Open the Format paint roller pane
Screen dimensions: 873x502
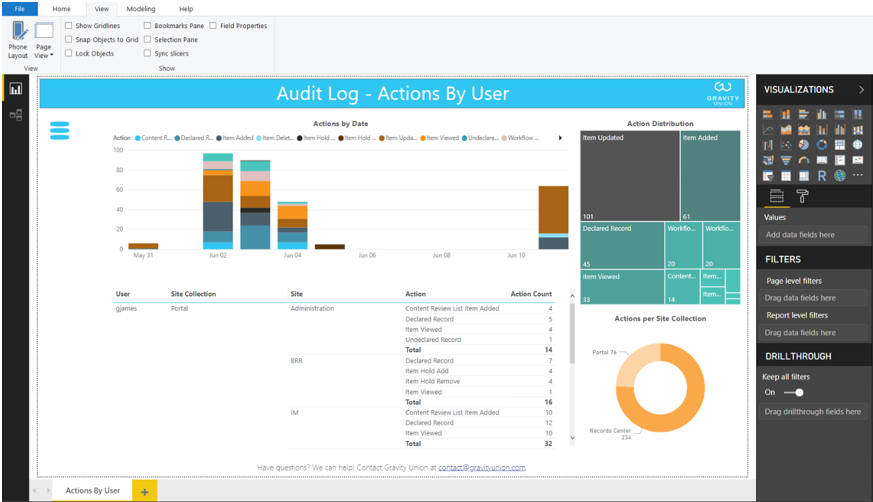[802, 196]
